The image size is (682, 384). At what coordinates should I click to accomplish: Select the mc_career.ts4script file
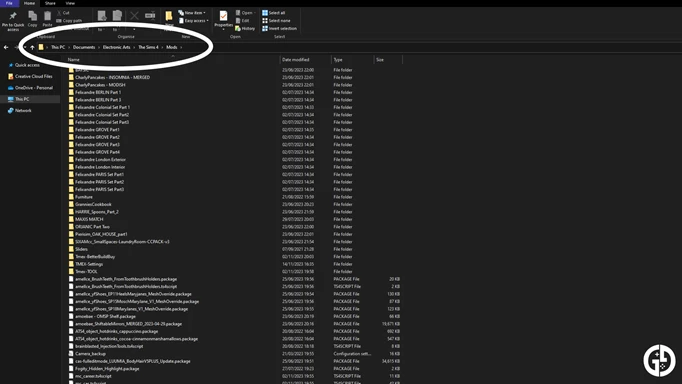tap(93, 376)
